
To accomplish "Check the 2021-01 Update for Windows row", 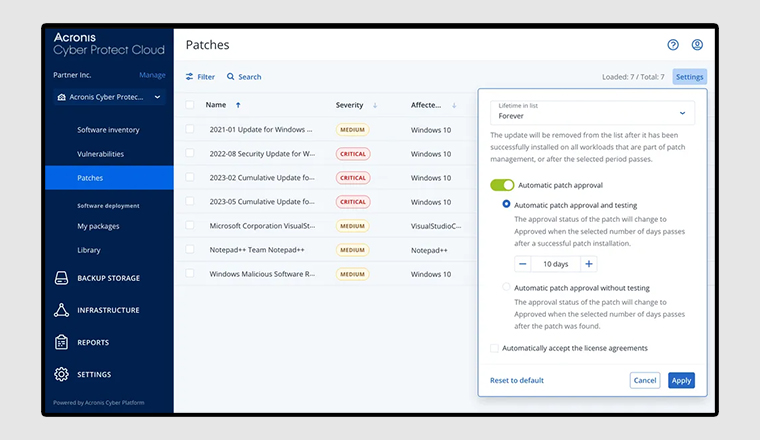I will (x=190, y=129).
